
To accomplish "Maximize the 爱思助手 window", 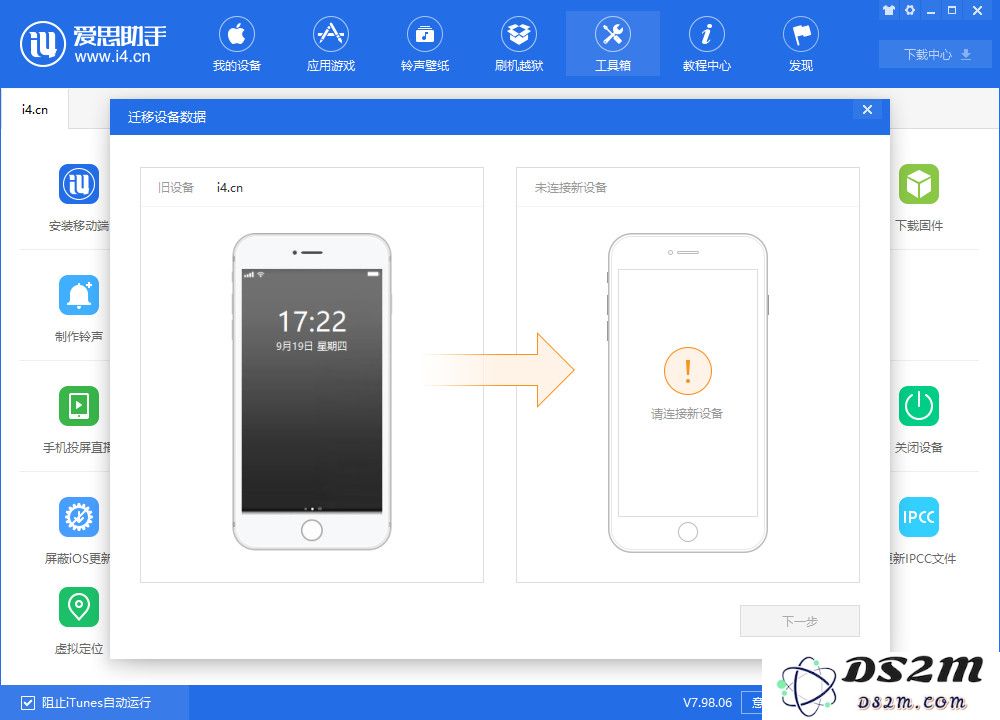I will 952,10.
